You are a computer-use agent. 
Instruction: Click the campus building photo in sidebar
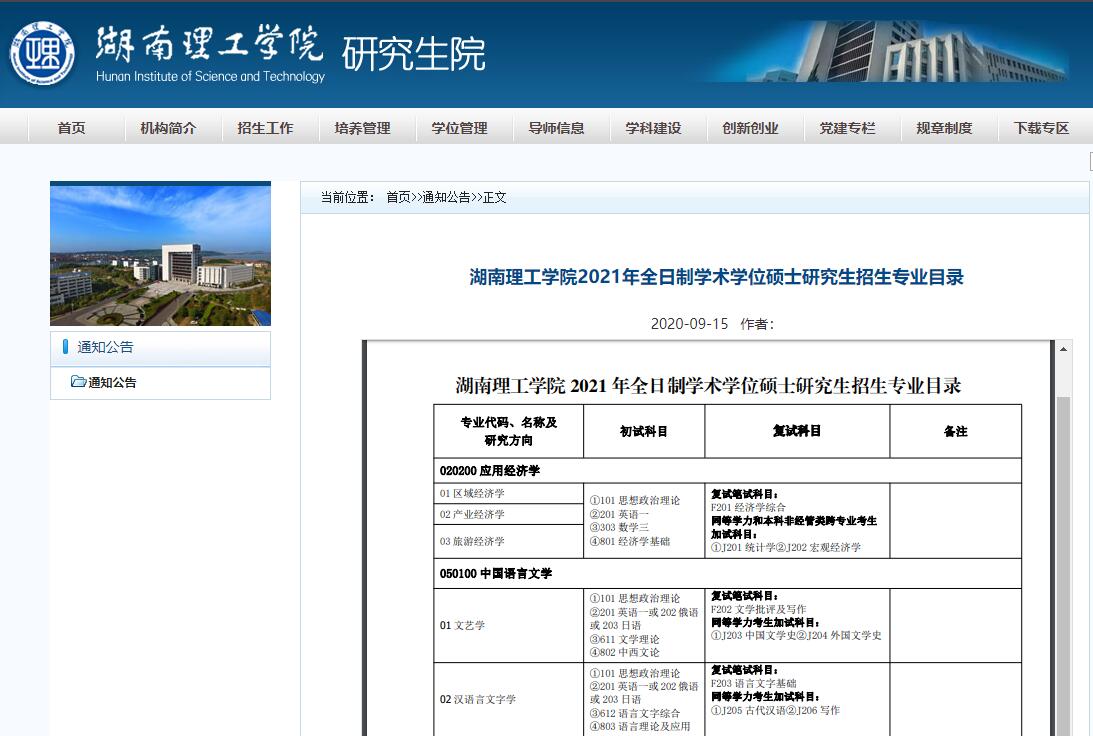(x=160, y=254)
